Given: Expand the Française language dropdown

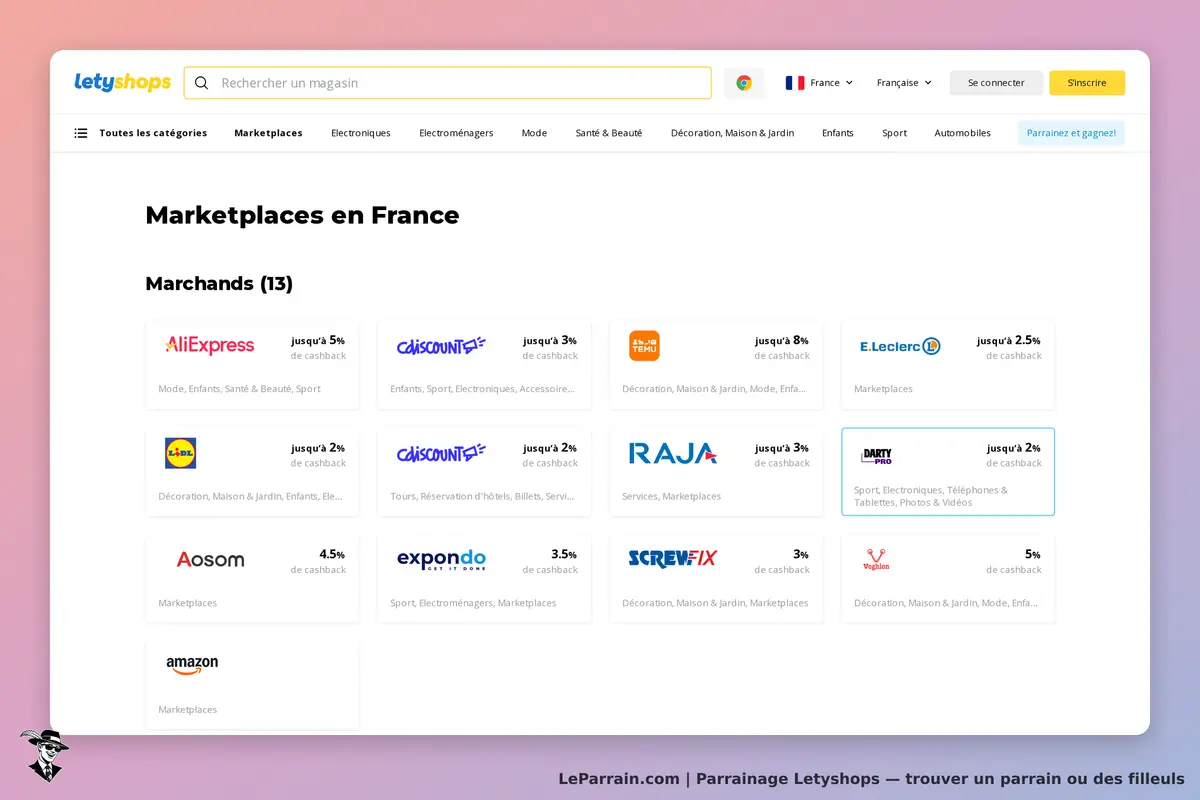Looking at the screenshot, I should [904, 83].
